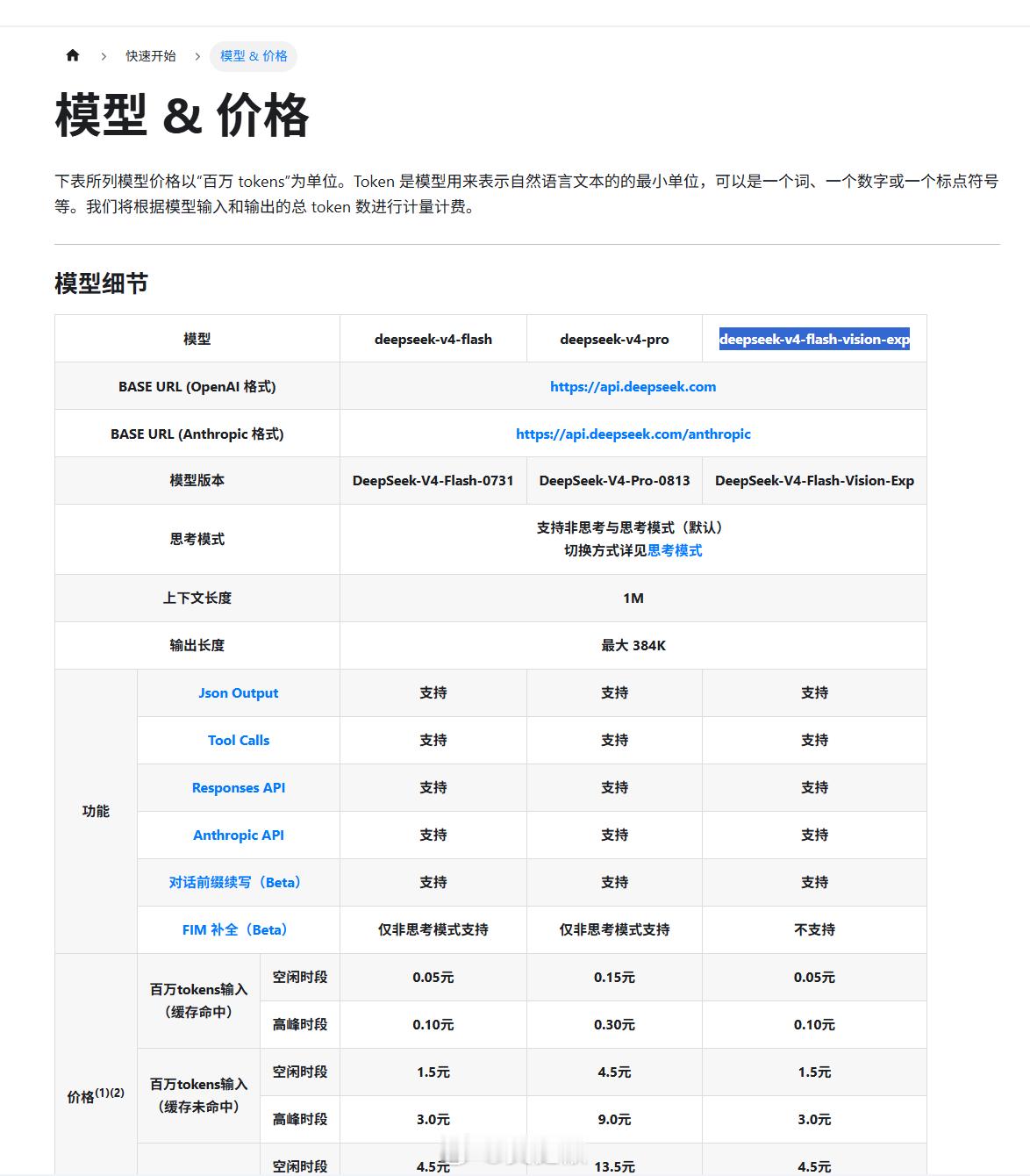Click the DeepSeek-V4-Flash-Vision-Exp version cell
1030x1176 pixels.
(x=814, y=480)
